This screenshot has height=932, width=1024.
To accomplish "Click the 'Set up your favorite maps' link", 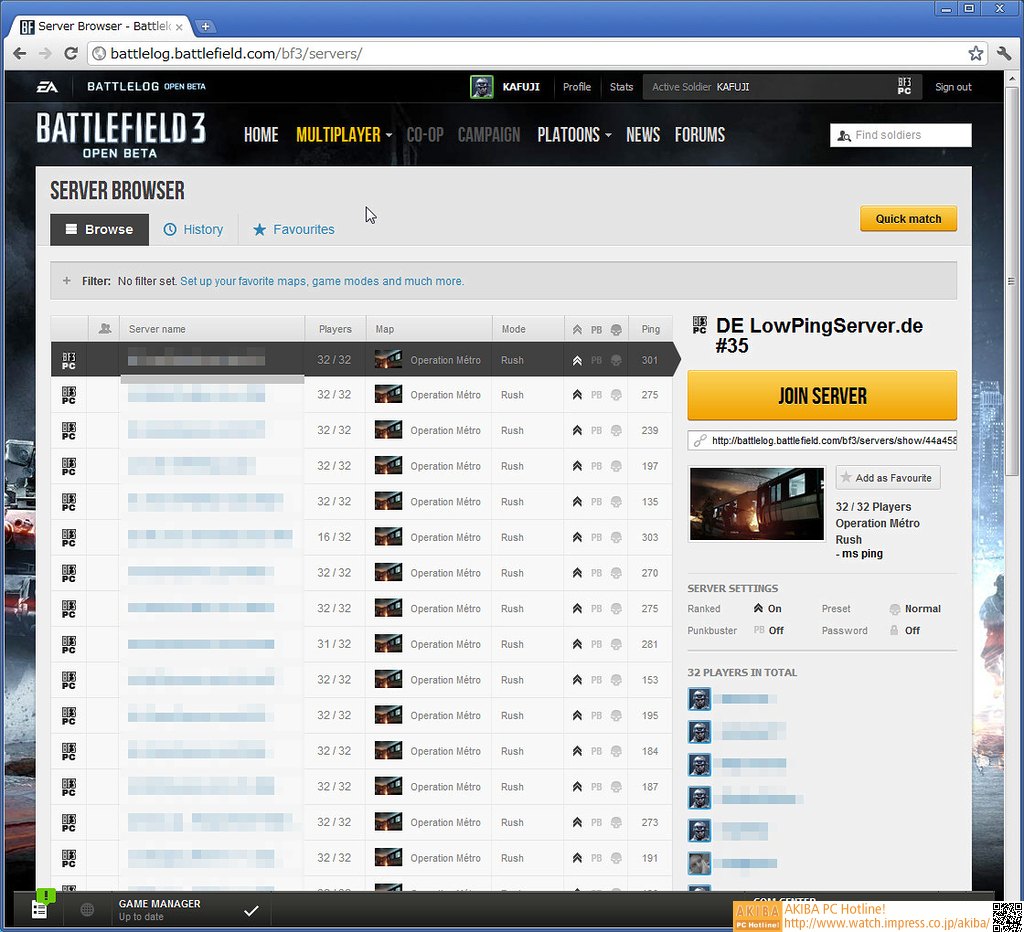I will point(321,281).
